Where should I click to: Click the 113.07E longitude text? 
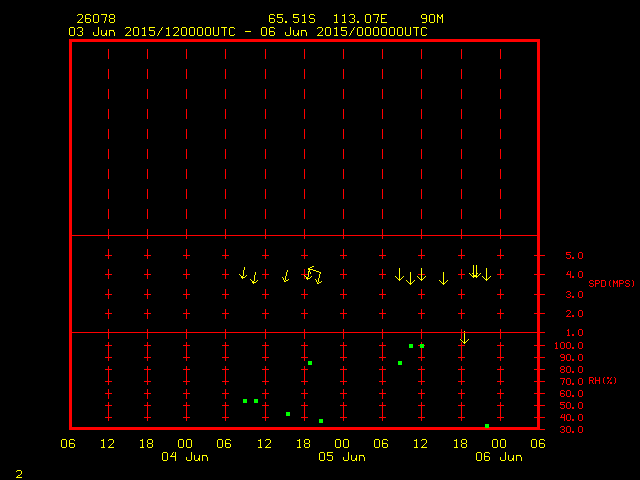coord(364,19)
